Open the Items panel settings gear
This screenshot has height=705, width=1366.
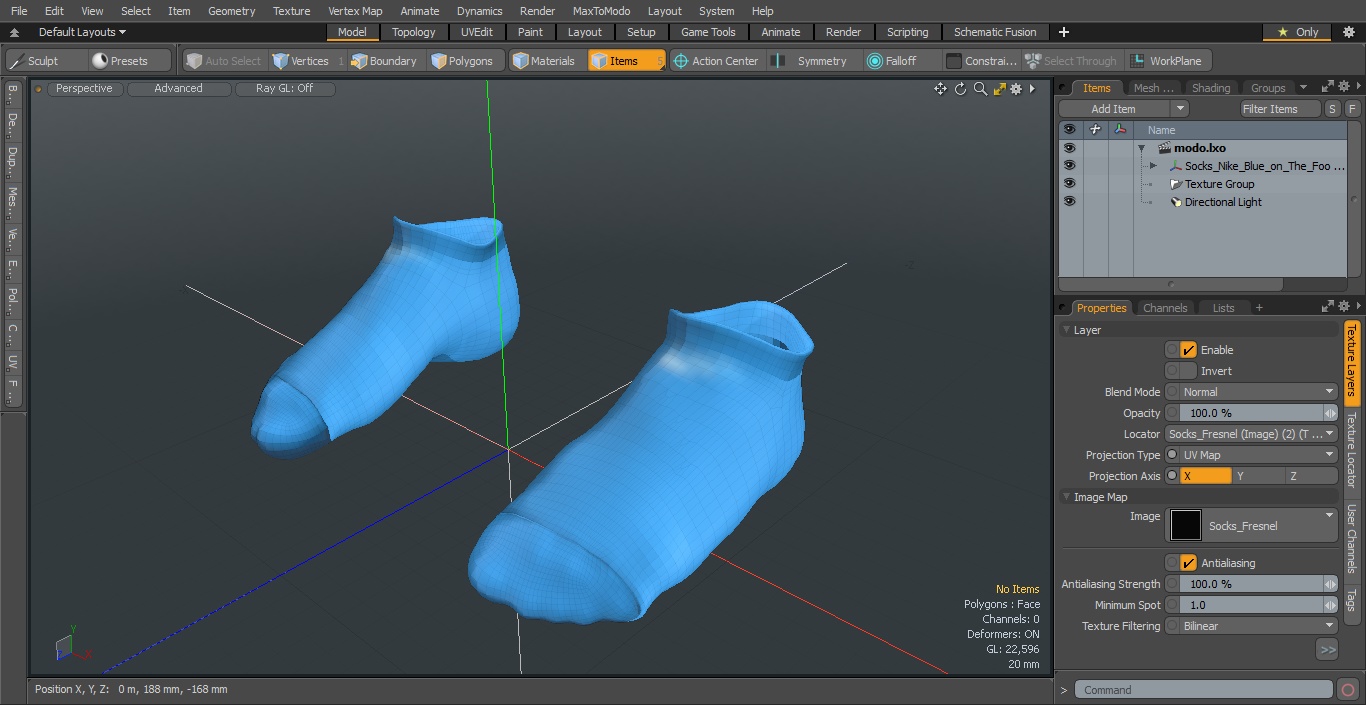coord(1345,87)
